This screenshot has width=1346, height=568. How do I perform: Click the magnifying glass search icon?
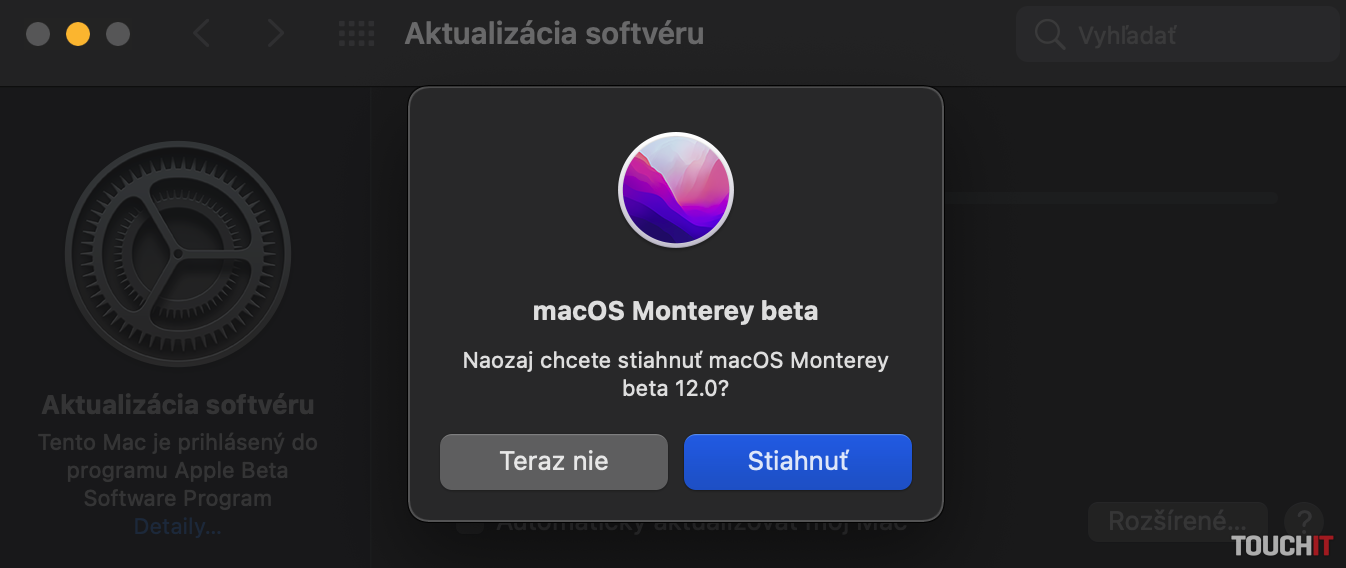[1049, 35]
